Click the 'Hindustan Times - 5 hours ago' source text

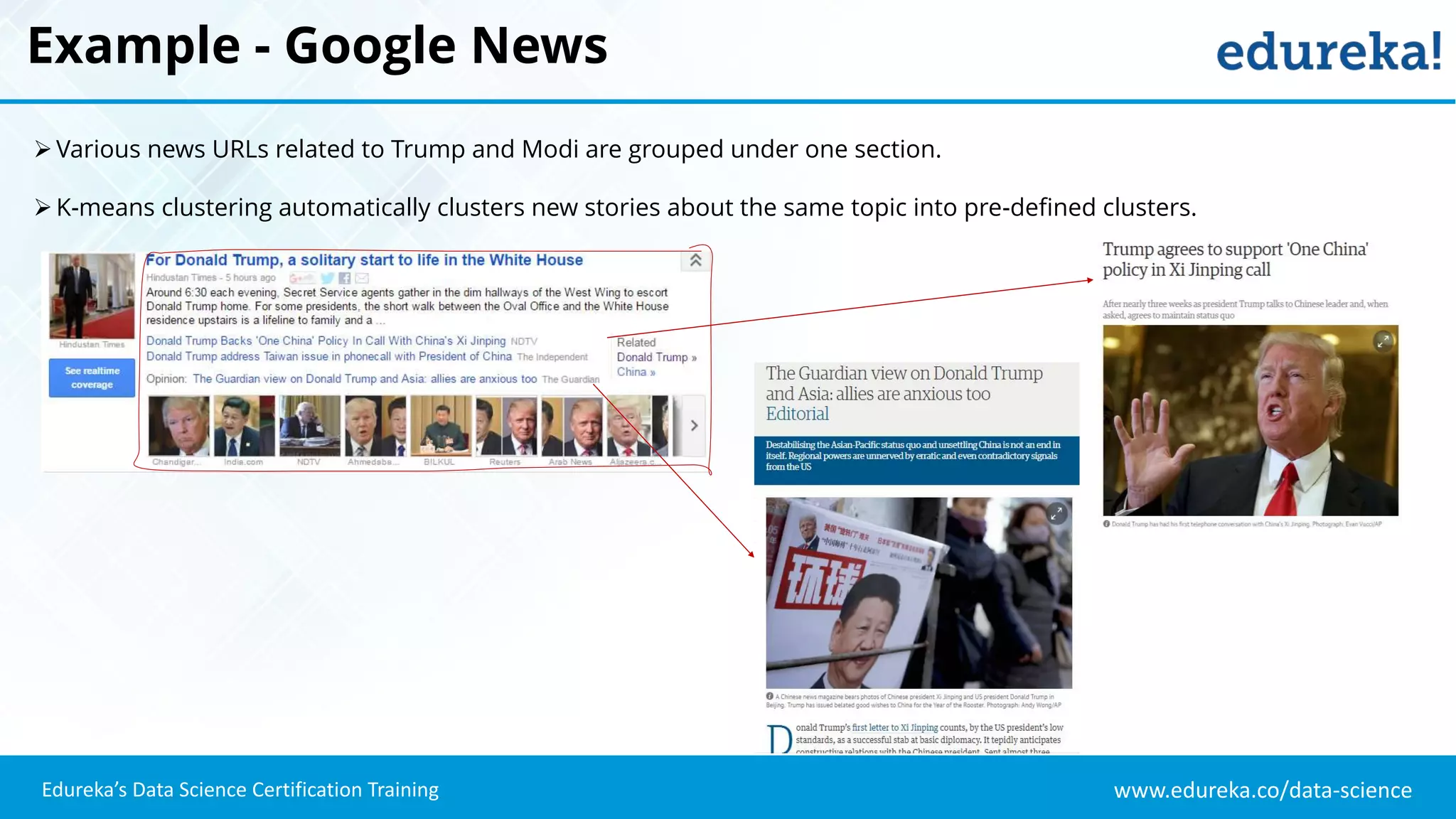(210, 278)
